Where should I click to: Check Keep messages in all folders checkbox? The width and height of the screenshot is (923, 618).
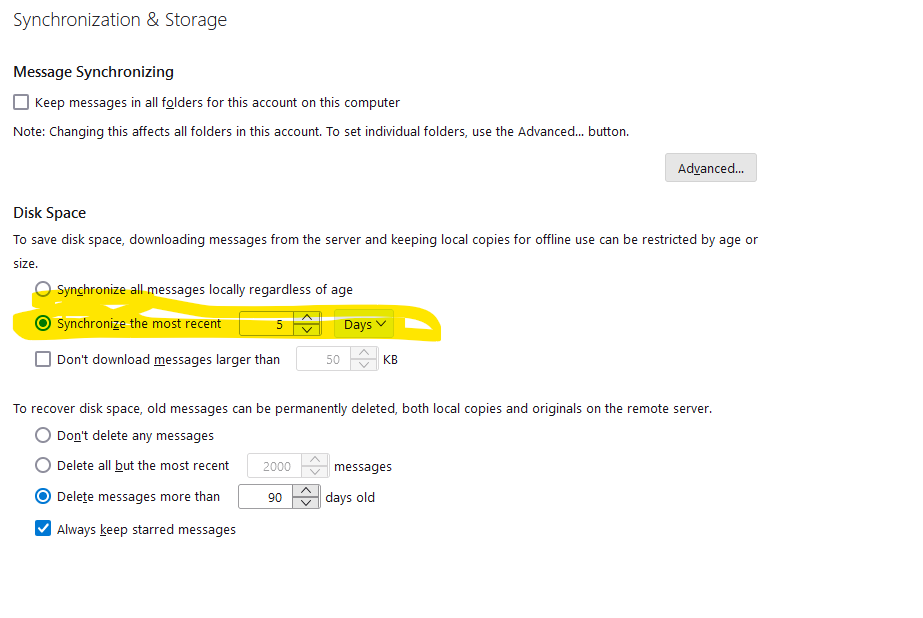(x=21, y=102)
